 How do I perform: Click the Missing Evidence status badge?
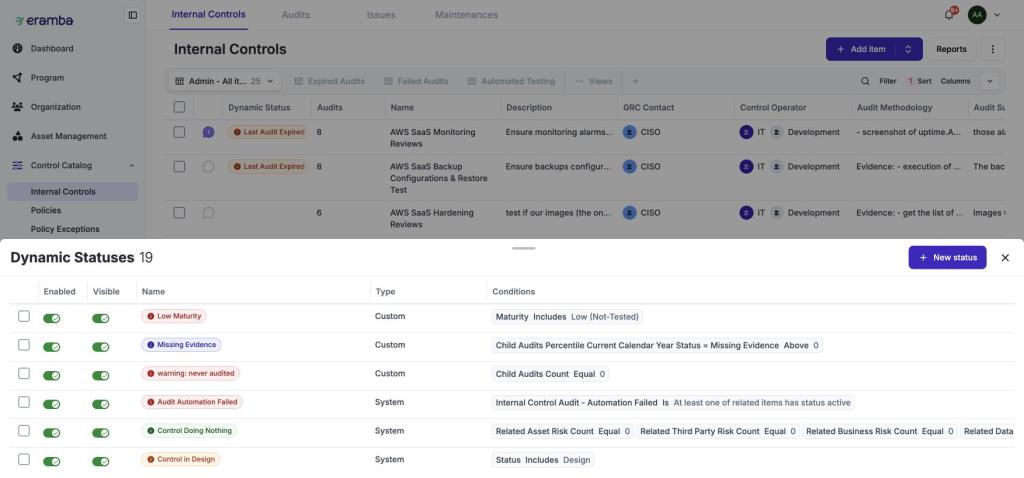(x=182, y=345)
